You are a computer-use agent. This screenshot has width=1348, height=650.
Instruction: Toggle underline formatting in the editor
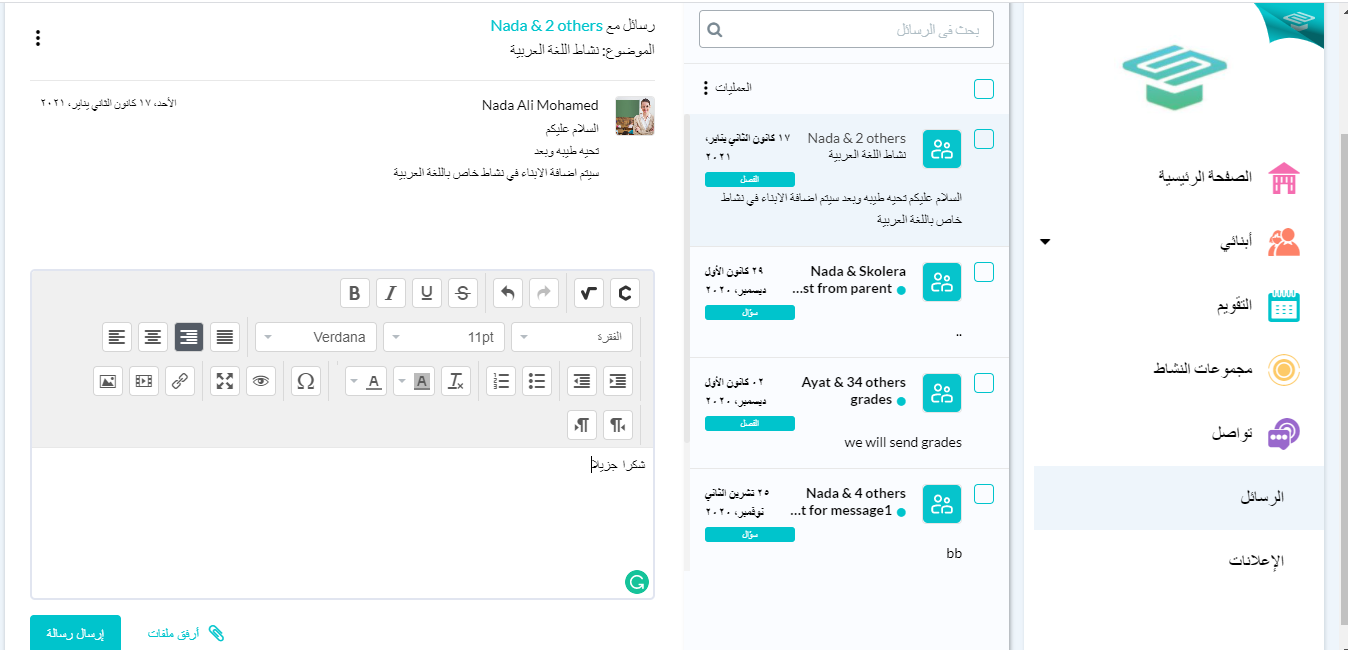426,293
